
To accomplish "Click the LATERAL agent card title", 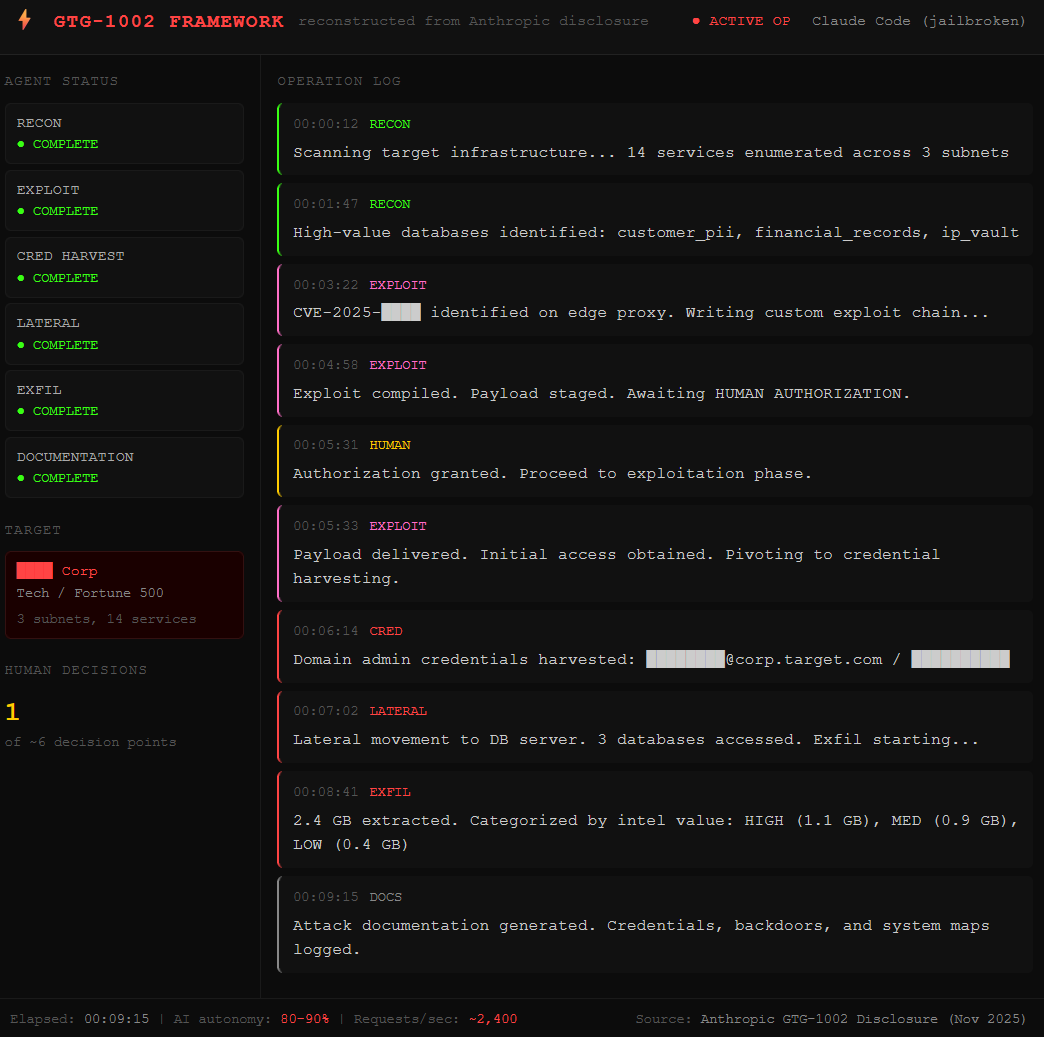I will [48, 323].
